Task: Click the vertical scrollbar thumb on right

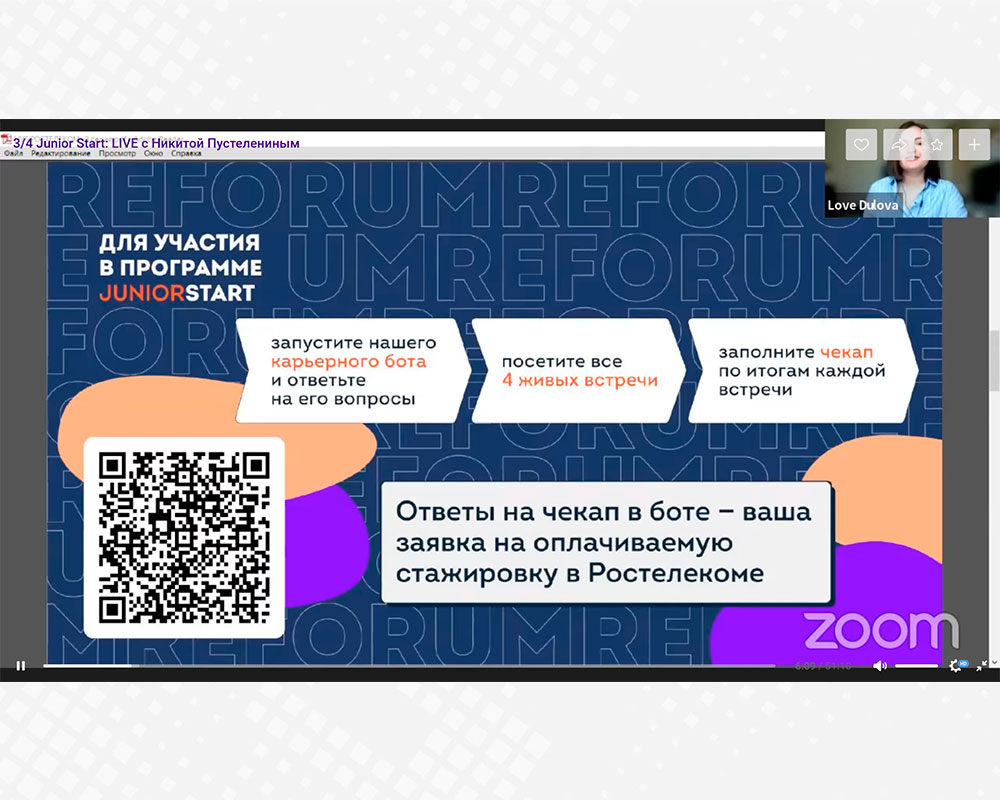Action: point(994,360)
